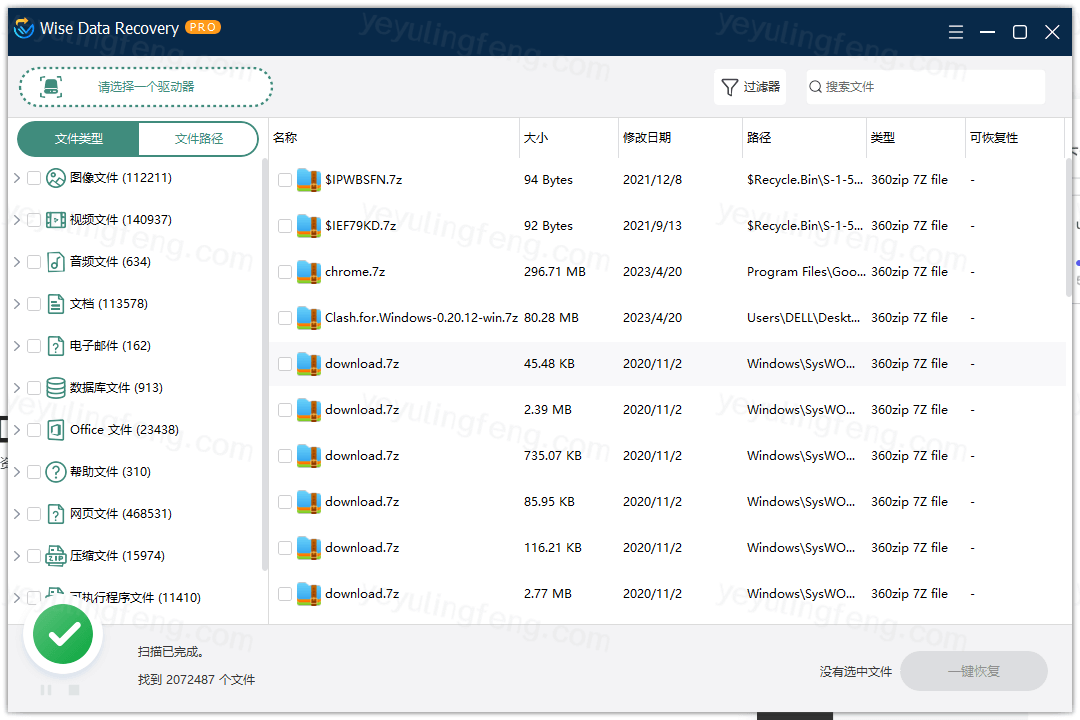
Task: Click the Clash.for.Windows archive file icon
Action: [x=309, y=318]
